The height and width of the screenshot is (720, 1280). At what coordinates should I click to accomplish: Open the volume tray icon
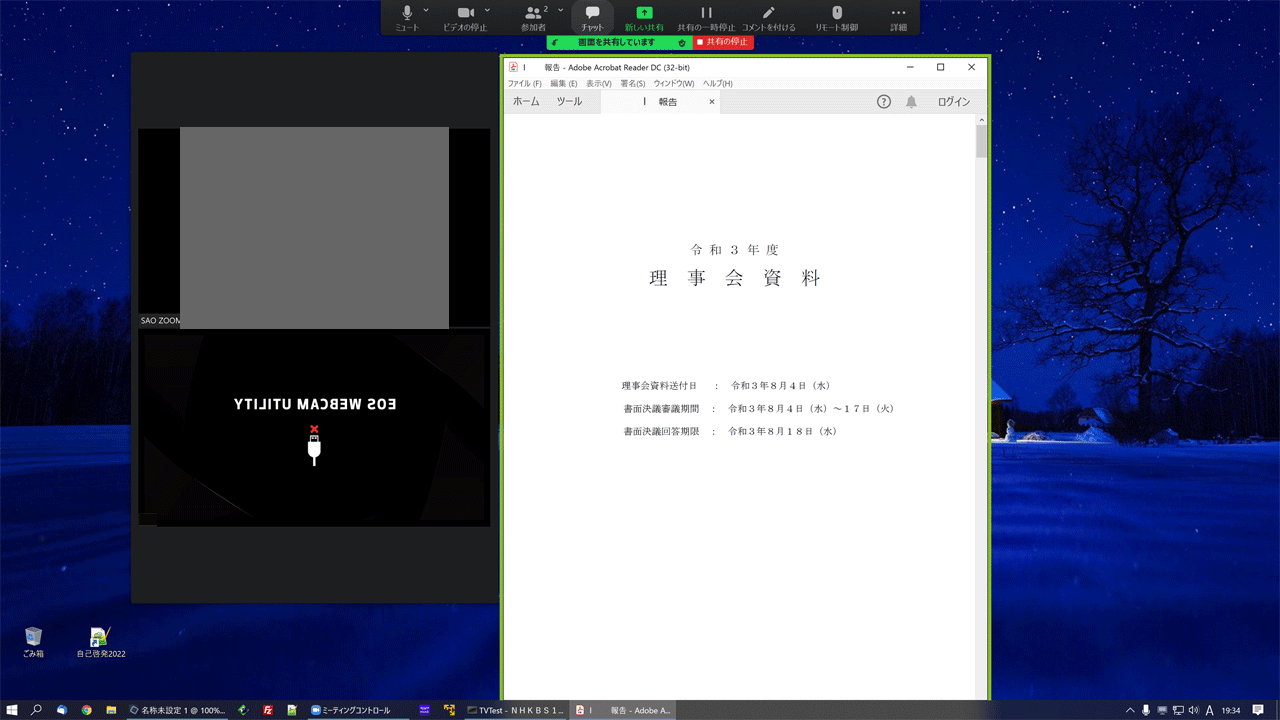[x=1193, y=710]
